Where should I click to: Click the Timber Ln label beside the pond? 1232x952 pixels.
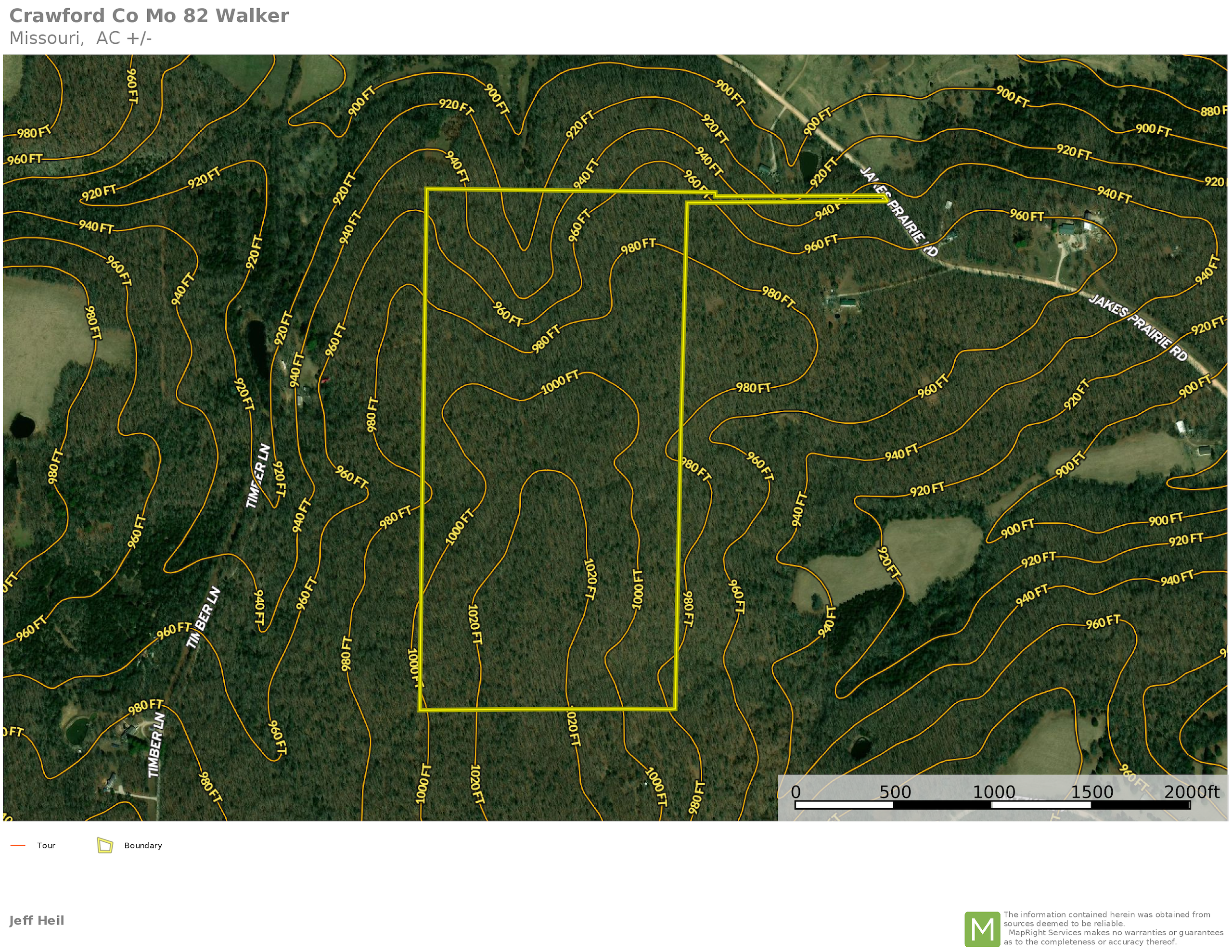258,475
